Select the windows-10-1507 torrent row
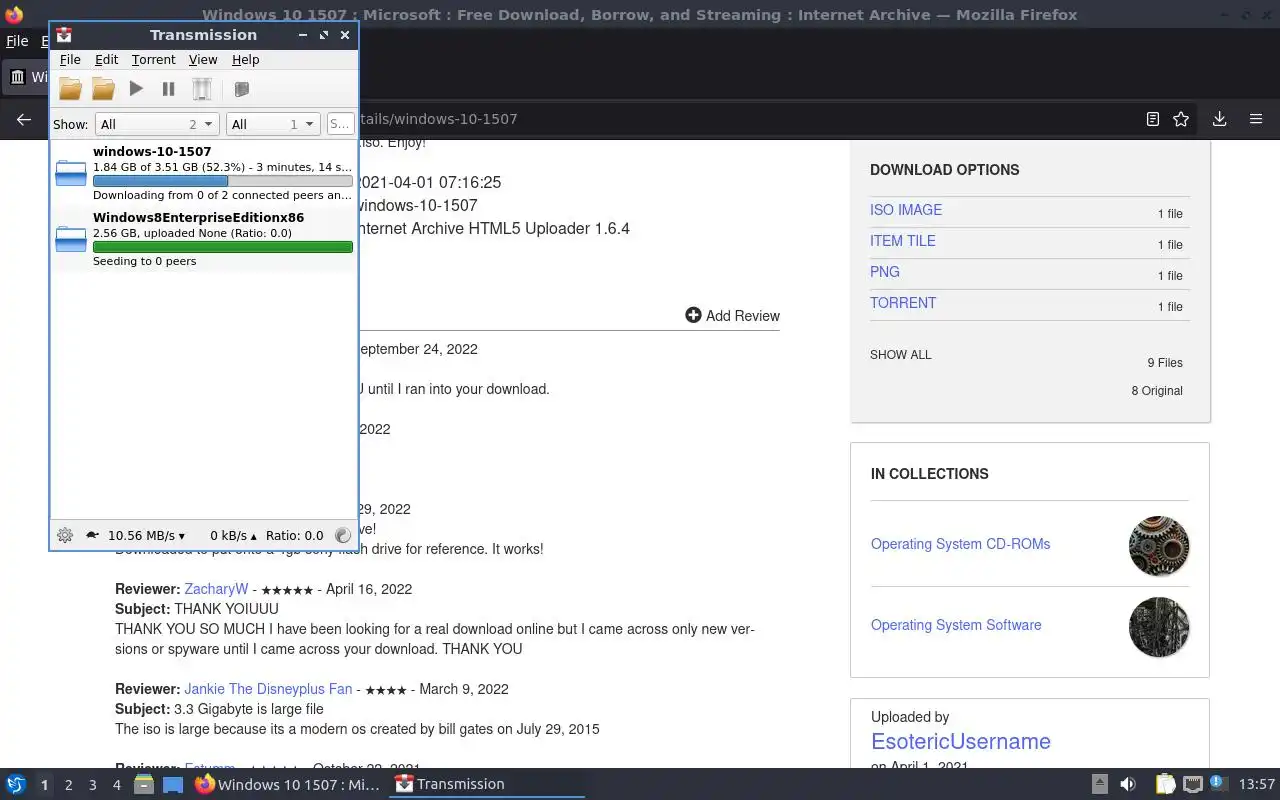The width and height of the screenshot is (1280, 800). pos(203,173)
